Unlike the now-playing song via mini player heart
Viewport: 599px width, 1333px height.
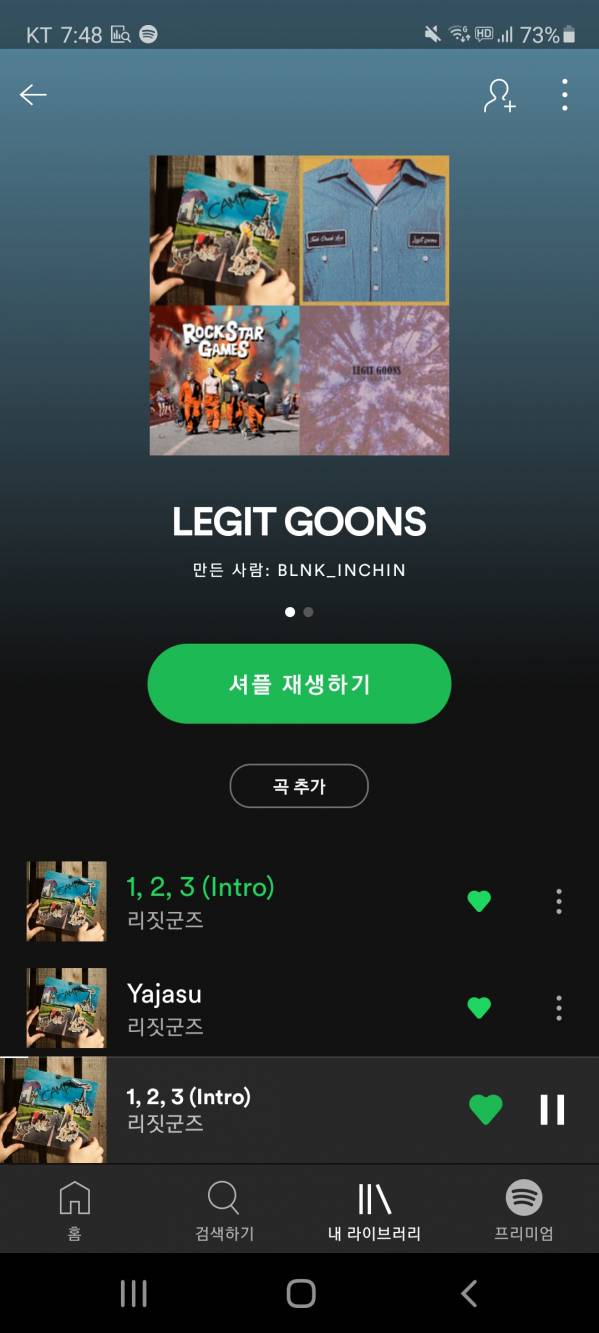point(485,1110)
